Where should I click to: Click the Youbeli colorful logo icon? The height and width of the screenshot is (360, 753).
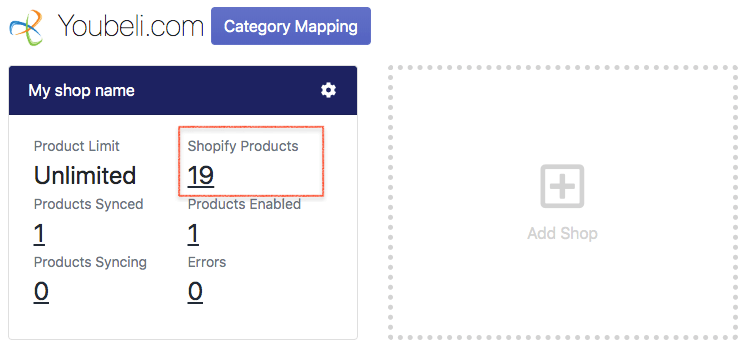click(x=27, y=27)
